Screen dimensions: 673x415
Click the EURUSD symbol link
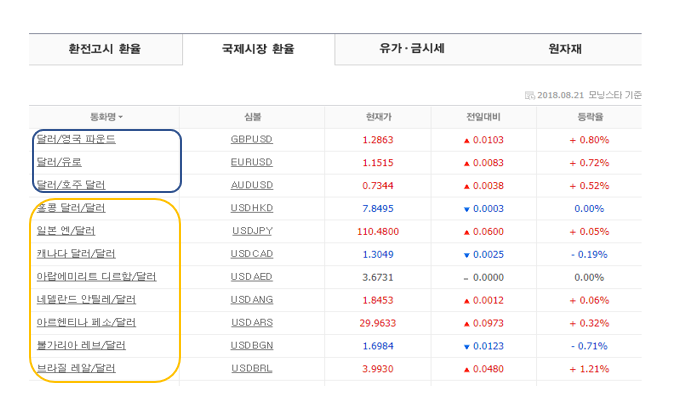(251, 162)
